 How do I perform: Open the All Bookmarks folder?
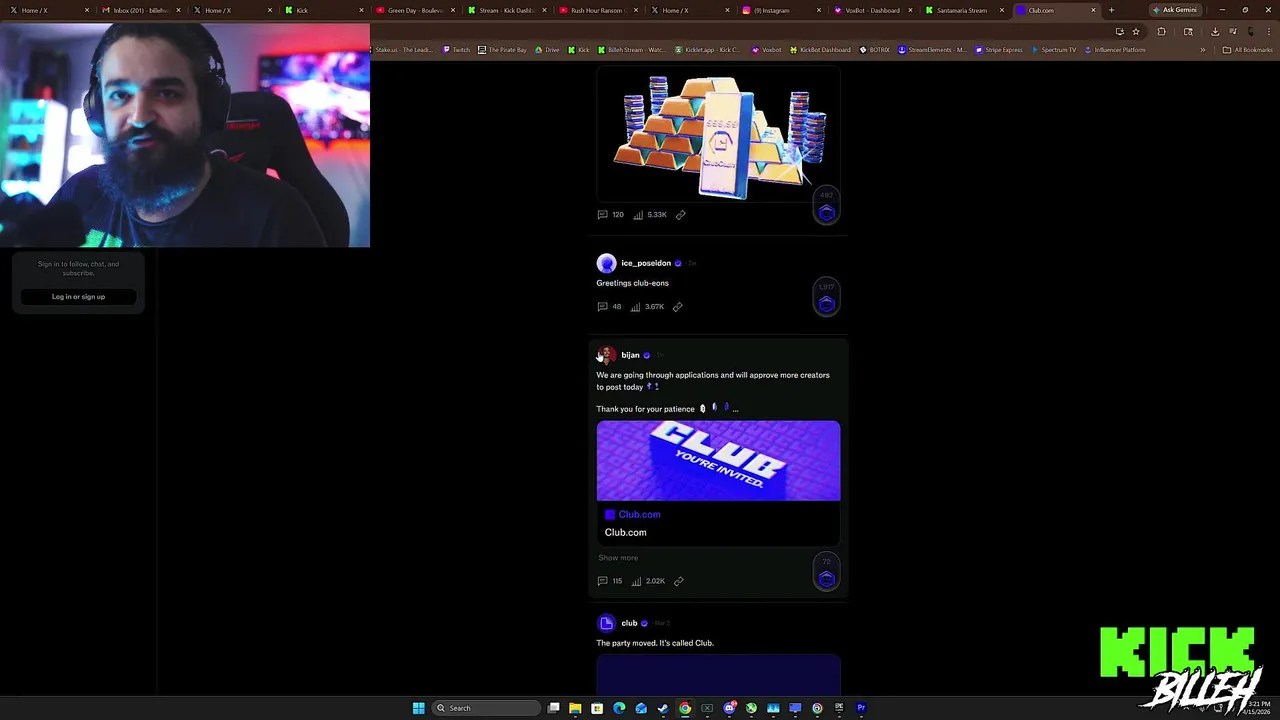pyautogui.click(x=1247, y=50)
